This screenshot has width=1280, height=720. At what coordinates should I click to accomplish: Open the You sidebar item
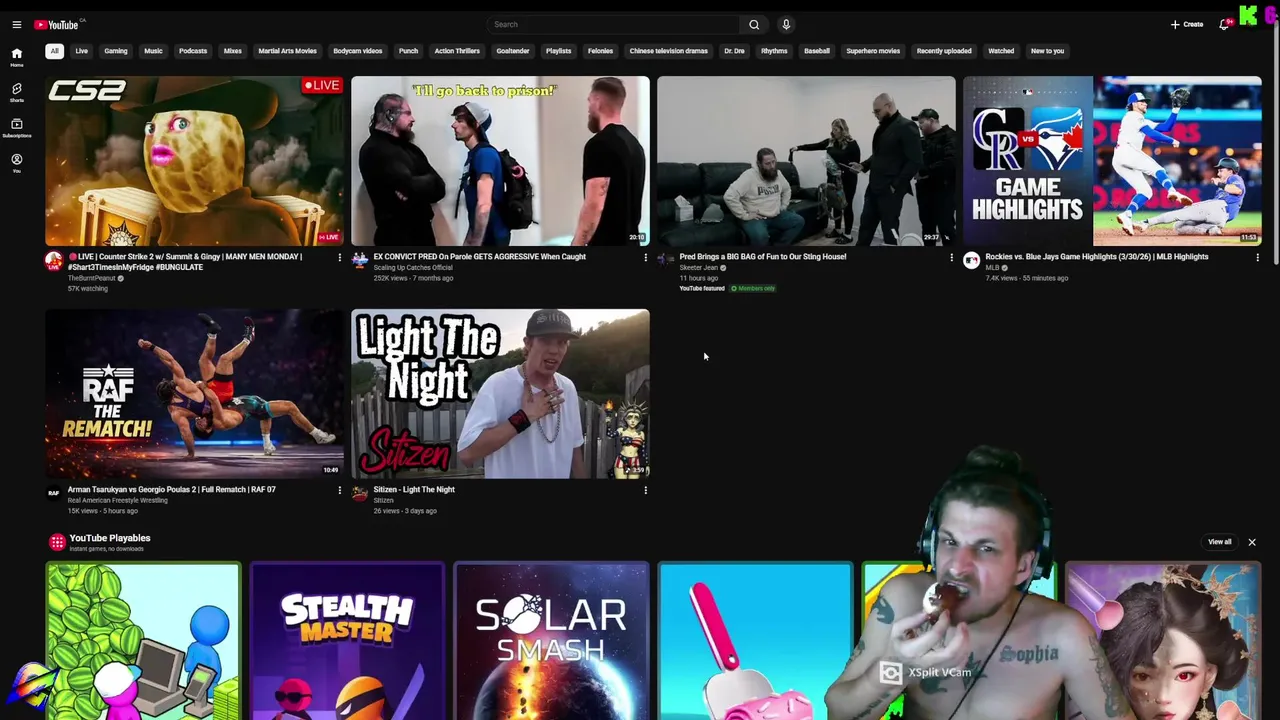(16, 163)
